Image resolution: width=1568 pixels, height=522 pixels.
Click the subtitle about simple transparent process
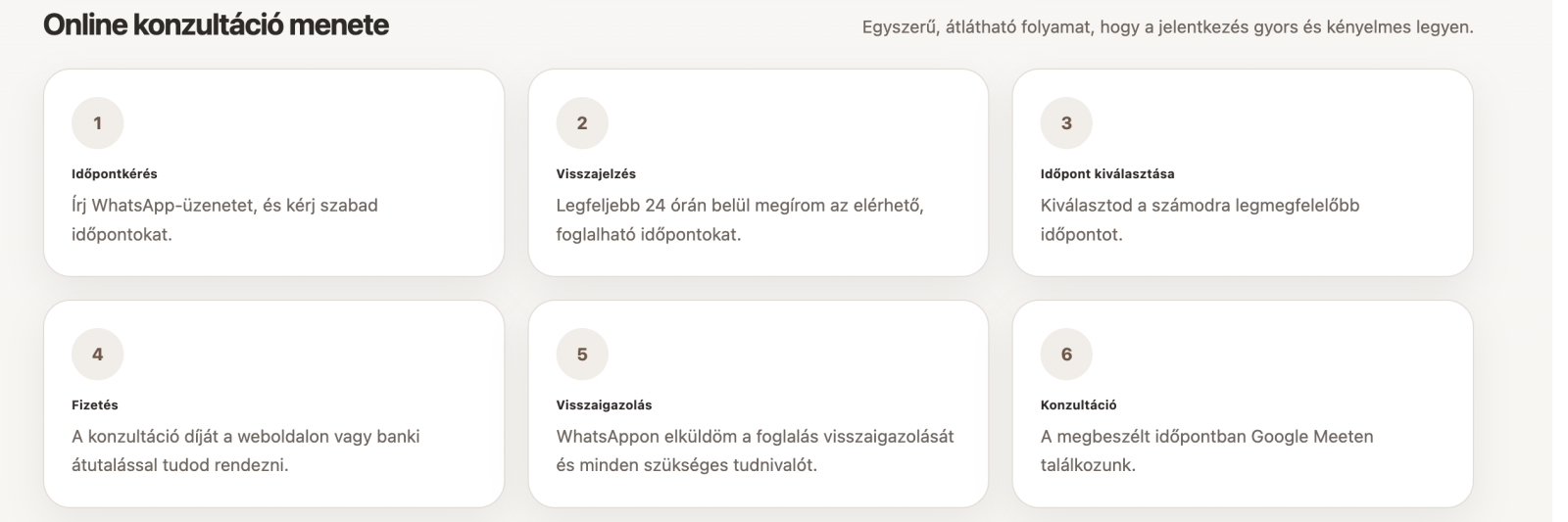pyautogui.click(x=1167, y=27)
